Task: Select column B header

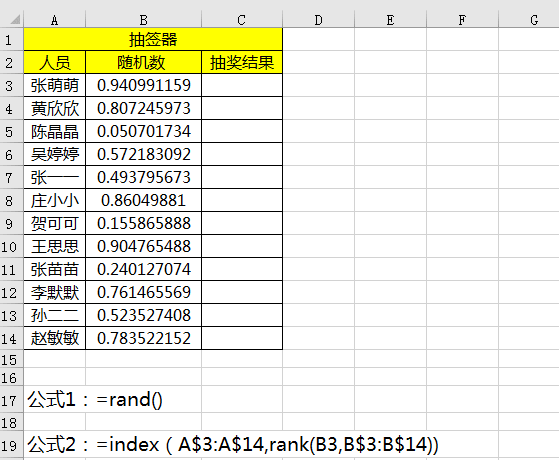Action: point(144,20)
